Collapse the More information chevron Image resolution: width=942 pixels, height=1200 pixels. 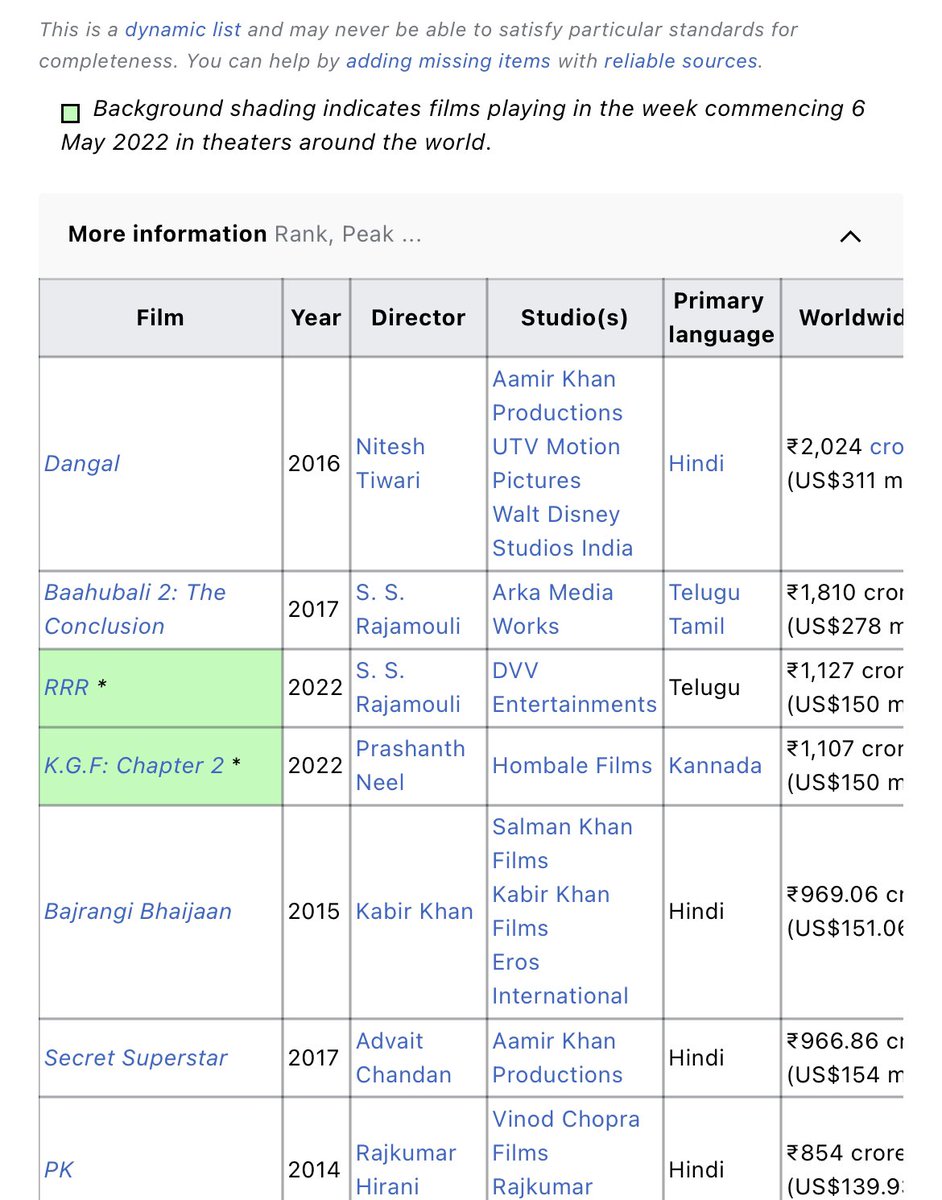850,237
